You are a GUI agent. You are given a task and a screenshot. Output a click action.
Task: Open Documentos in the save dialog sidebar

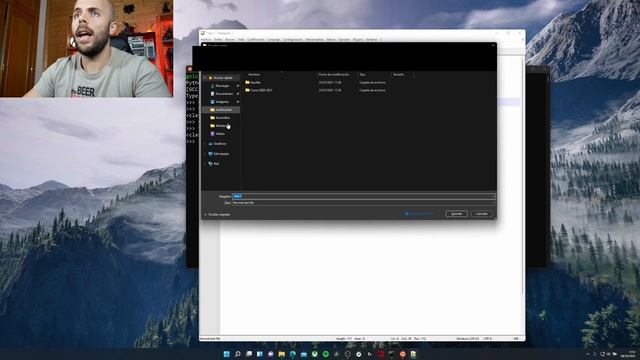[x=224, y=93]
